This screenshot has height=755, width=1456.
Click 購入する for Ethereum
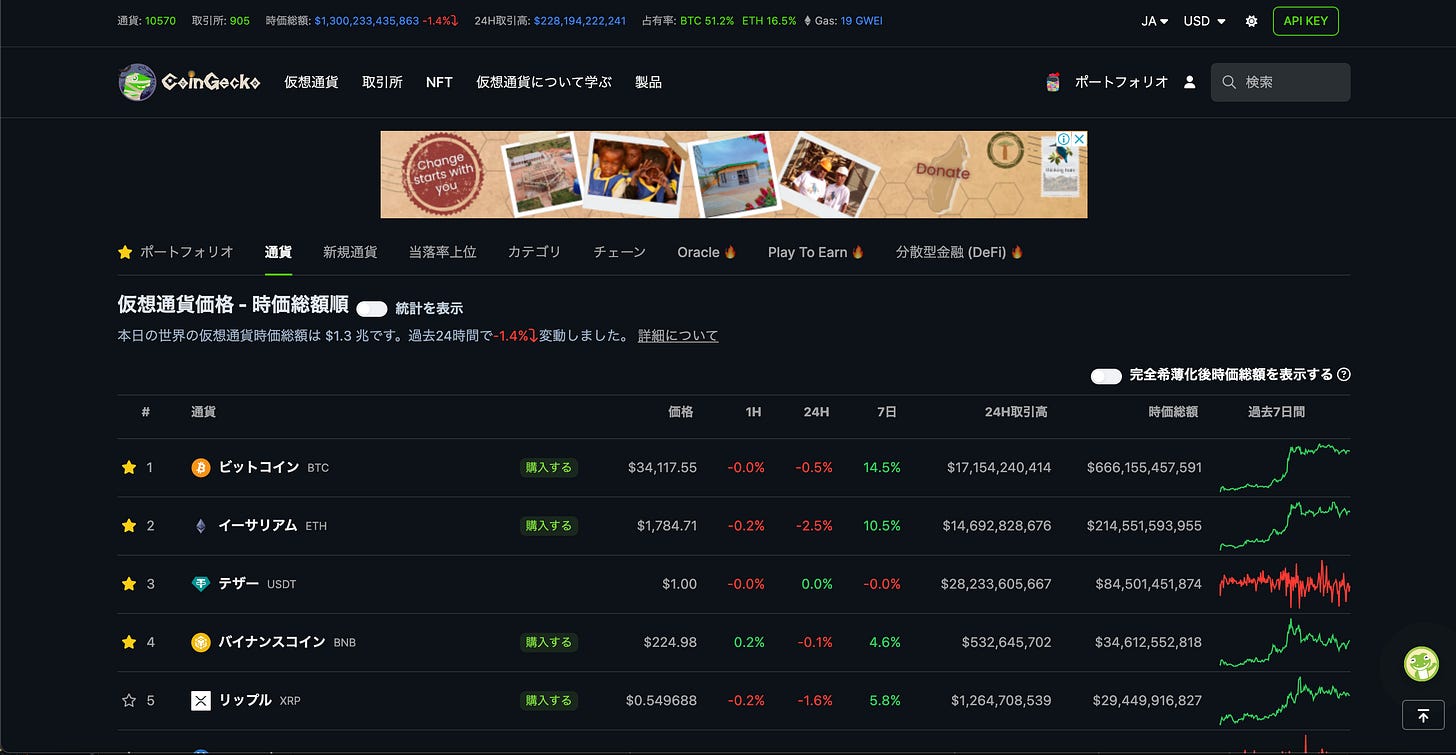[x=549, y=525]
